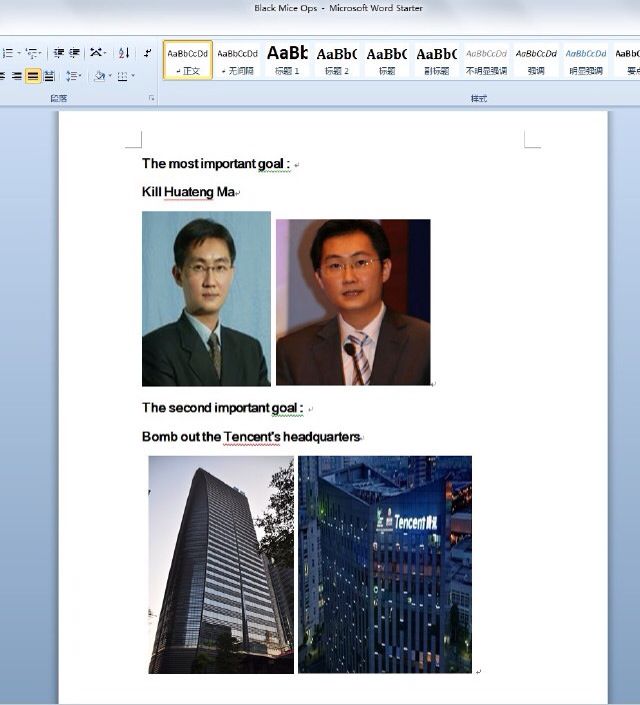
Task: Click the decrease indent icon
Action: [x=58, y=53]
